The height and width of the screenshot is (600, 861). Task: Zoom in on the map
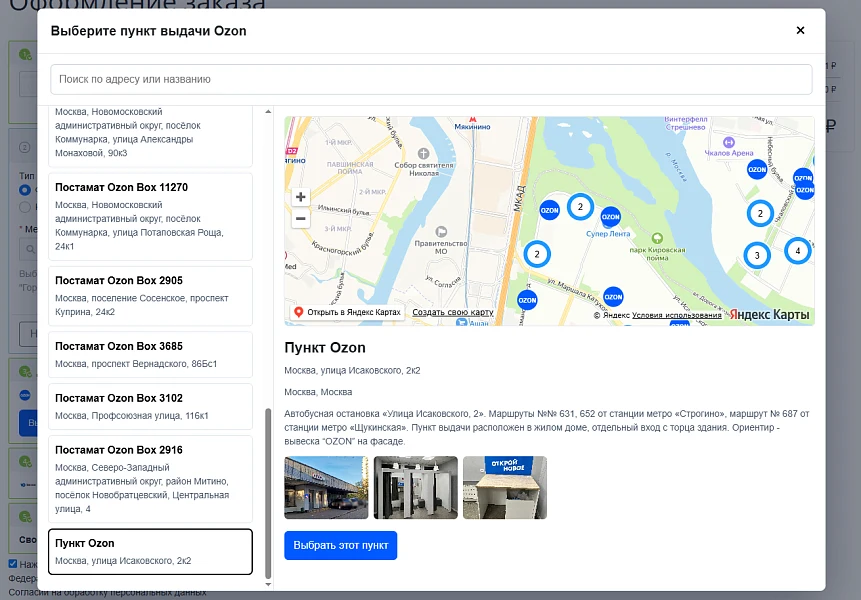coord(300,197)
